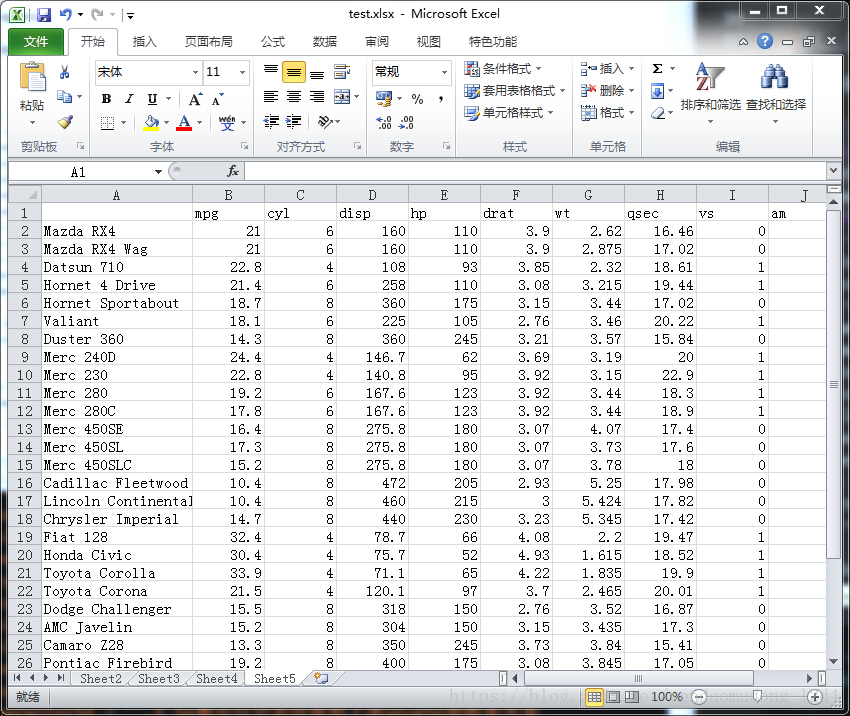Image resolution: width=850 pixels, height=716 pixels.
Task: Click the Wrap Text icon
Action: [342, 72]
